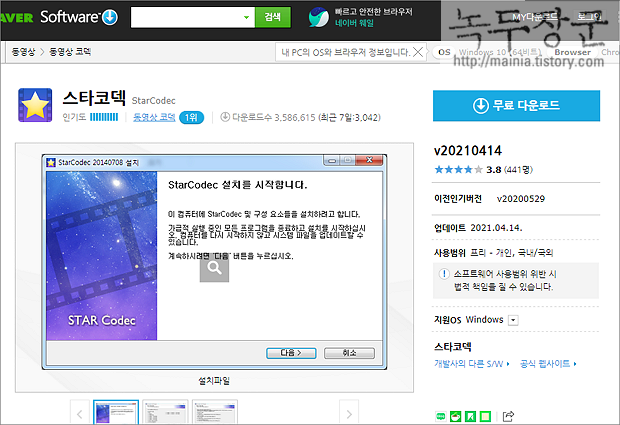
Task: Close the OS and browser info tooltip
Action: 418,52
